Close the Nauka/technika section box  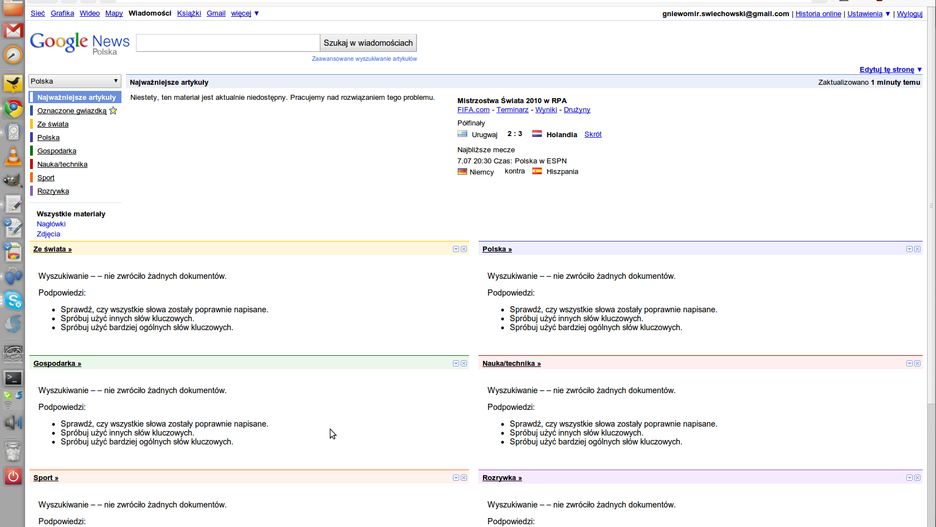tap(916, 363)
